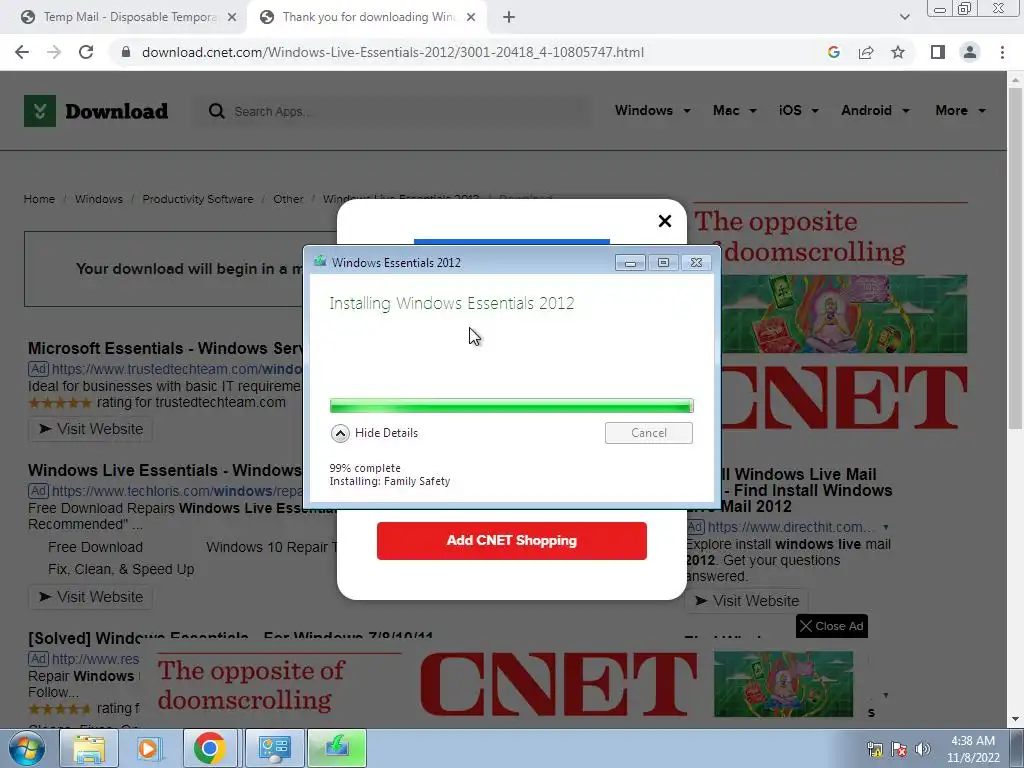Image resolution: width=1024 pixels, height=768 pixels.
Task: Visit Website for directhit ad
Action: click(x=746, y=601)
